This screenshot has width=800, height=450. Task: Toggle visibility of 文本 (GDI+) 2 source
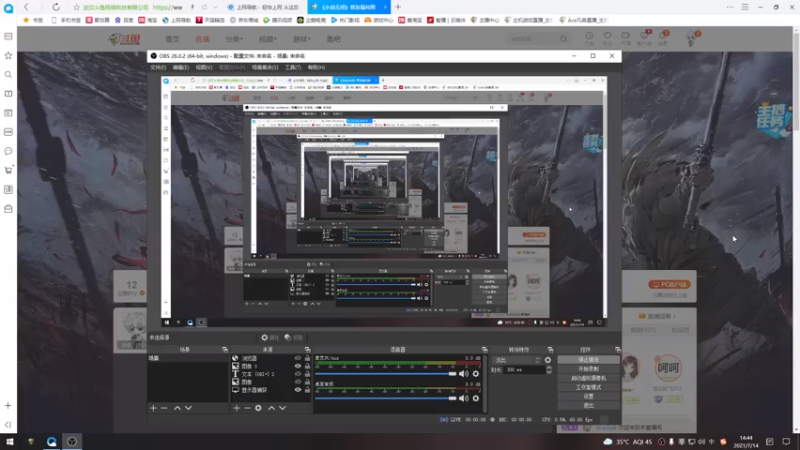(x=298, y=374)
